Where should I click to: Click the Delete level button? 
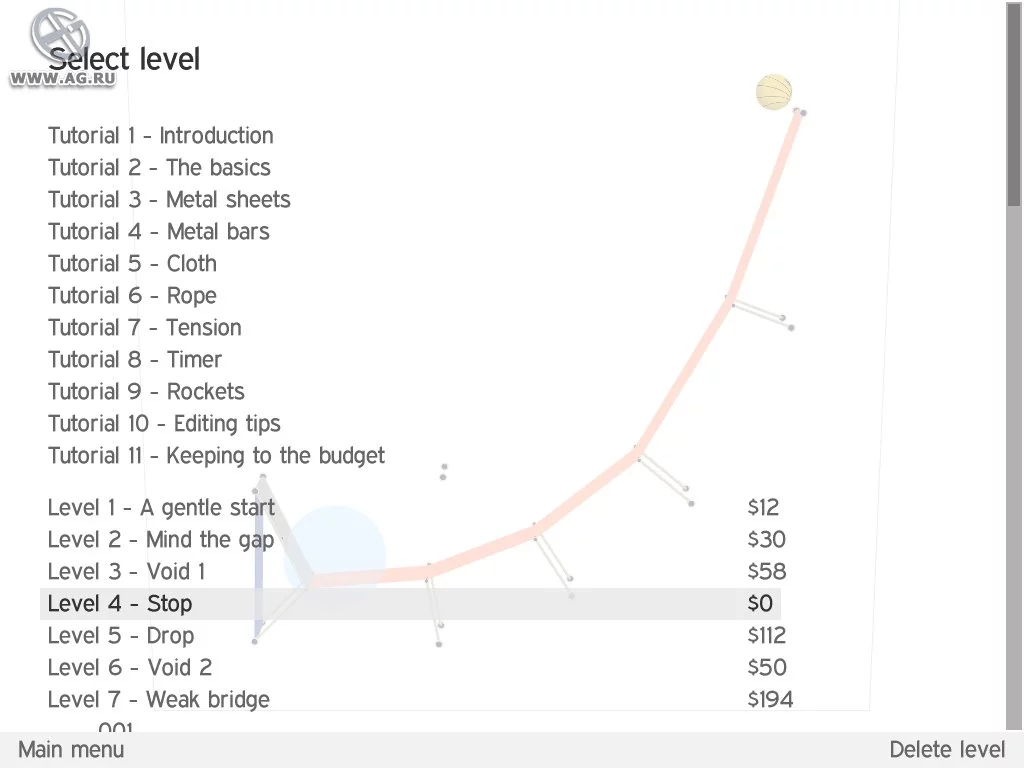pyautogui.click(x=947, y=750)
